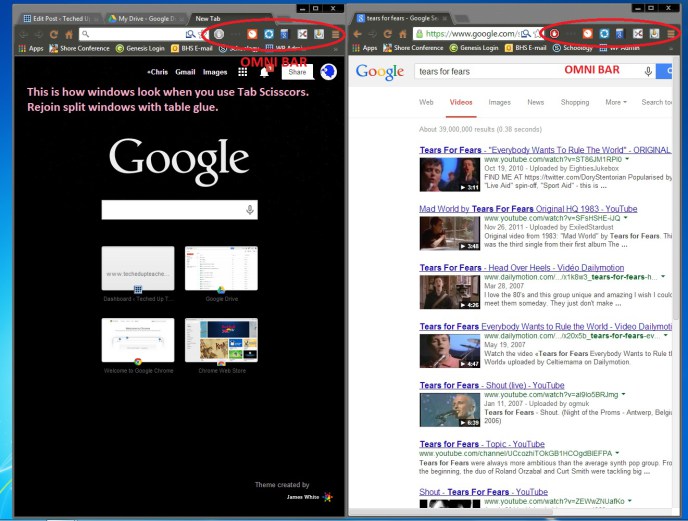The height and width of the screenshot is (521, 688).
Task: Click the orange clock extension icon in left window
Action: (x=252, y=34)
